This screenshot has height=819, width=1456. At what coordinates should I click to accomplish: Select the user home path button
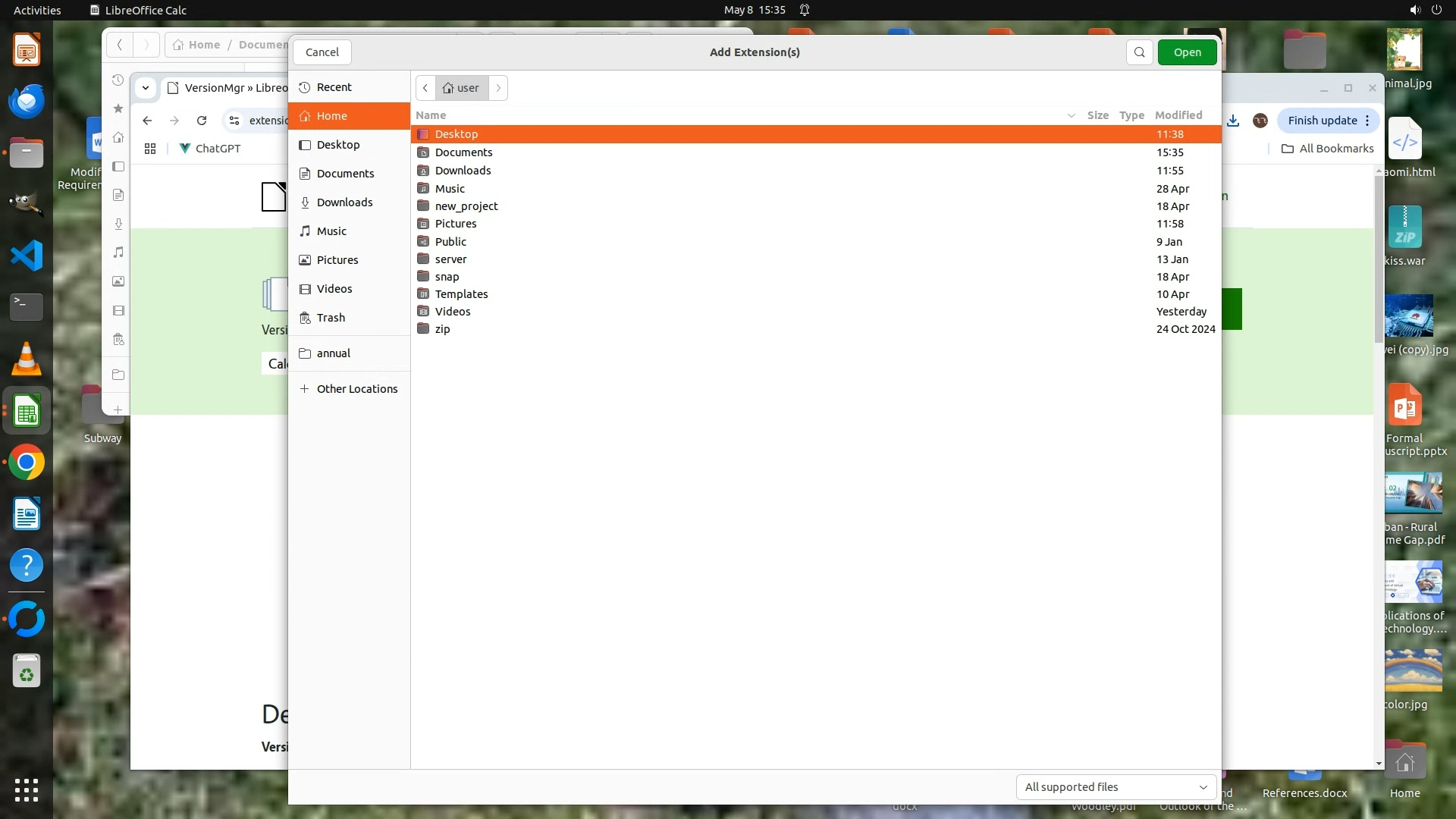coord(461,88)
